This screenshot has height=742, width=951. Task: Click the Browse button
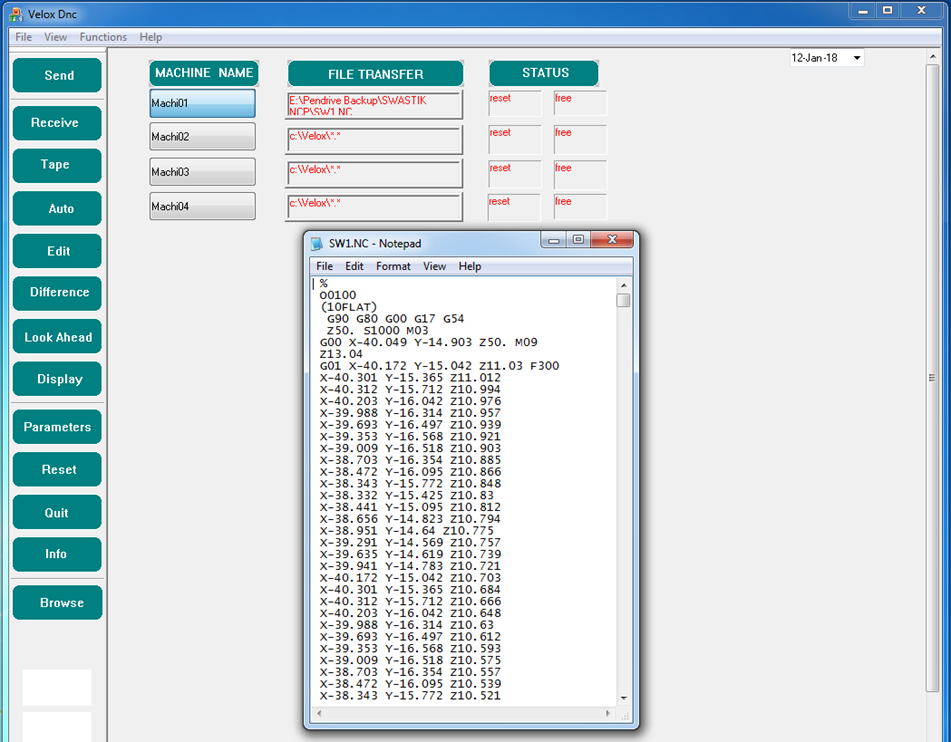[57, 603]
